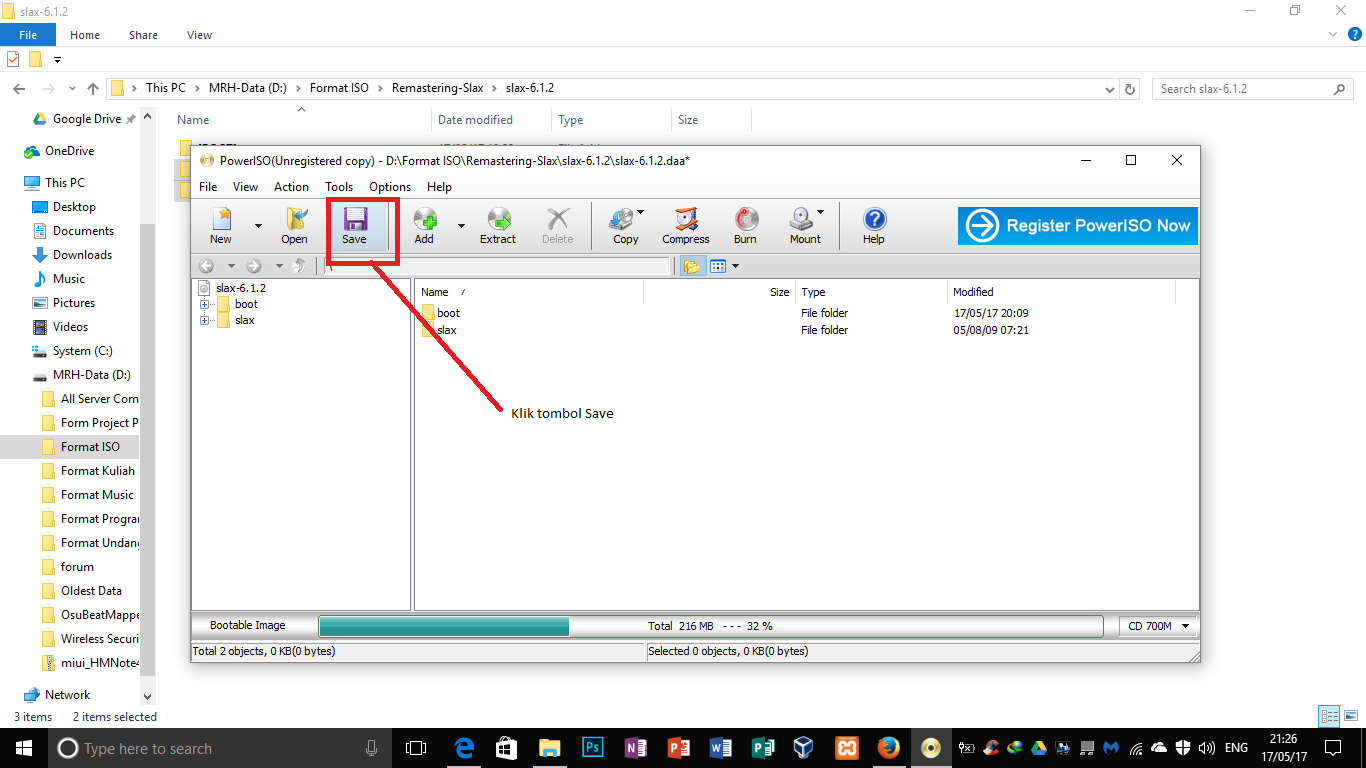Open Photoshop from the taskbar

[x=593, y=748]
